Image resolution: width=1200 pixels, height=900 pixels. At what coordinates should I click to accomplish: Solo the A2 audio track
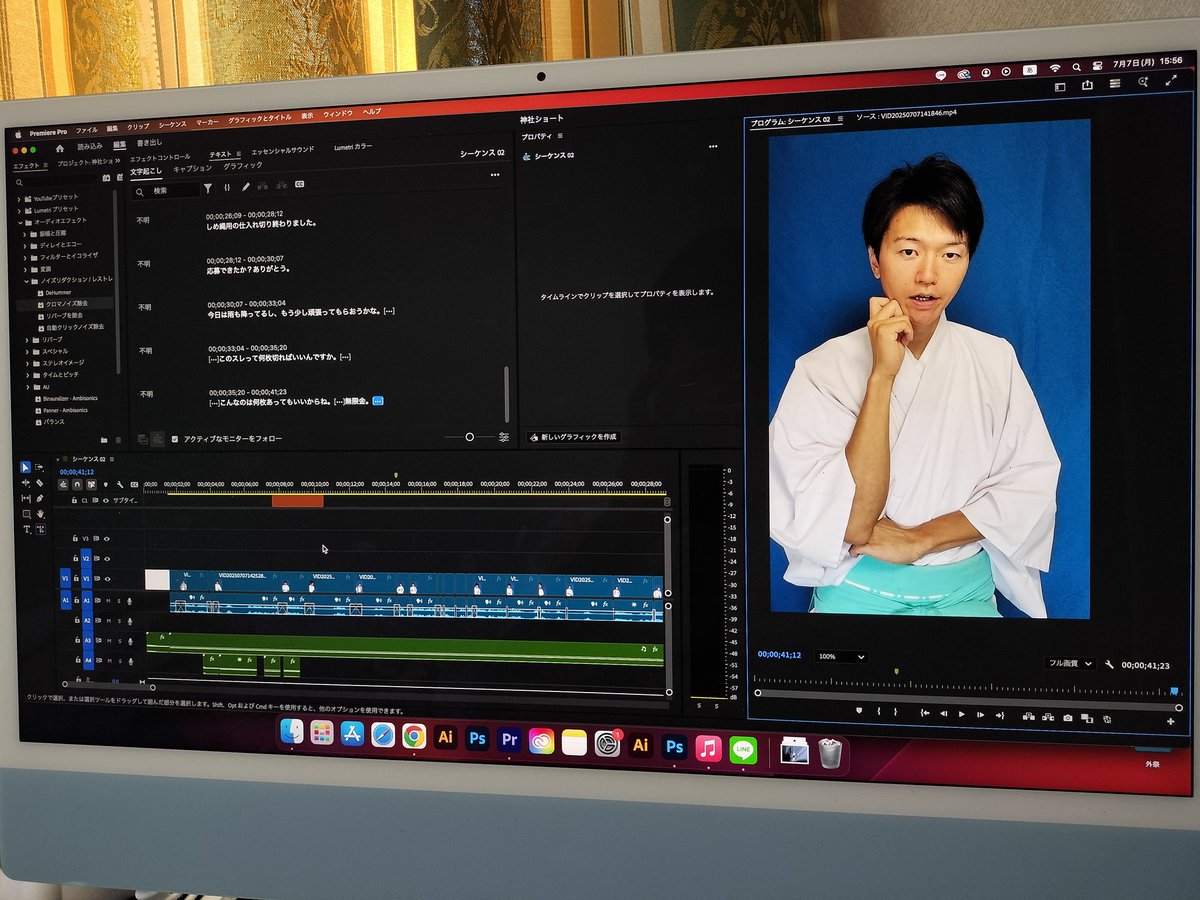coord(119,621)
